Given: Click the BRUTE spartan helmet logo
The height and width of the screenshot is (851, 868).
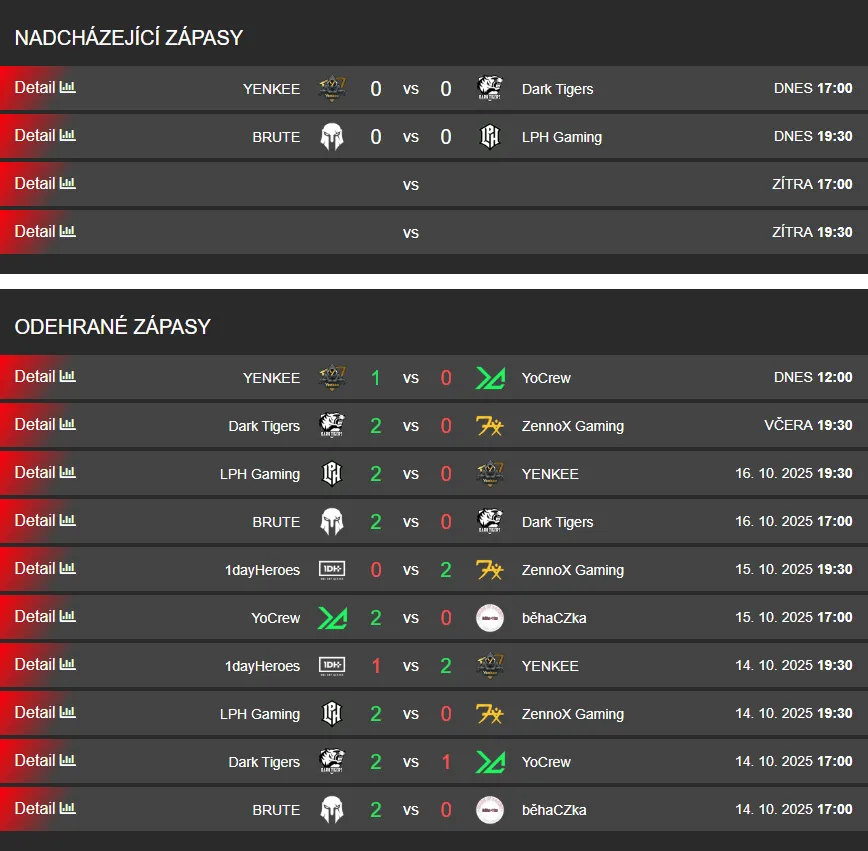Looking at the screenshot, I should tap(332, 136).
